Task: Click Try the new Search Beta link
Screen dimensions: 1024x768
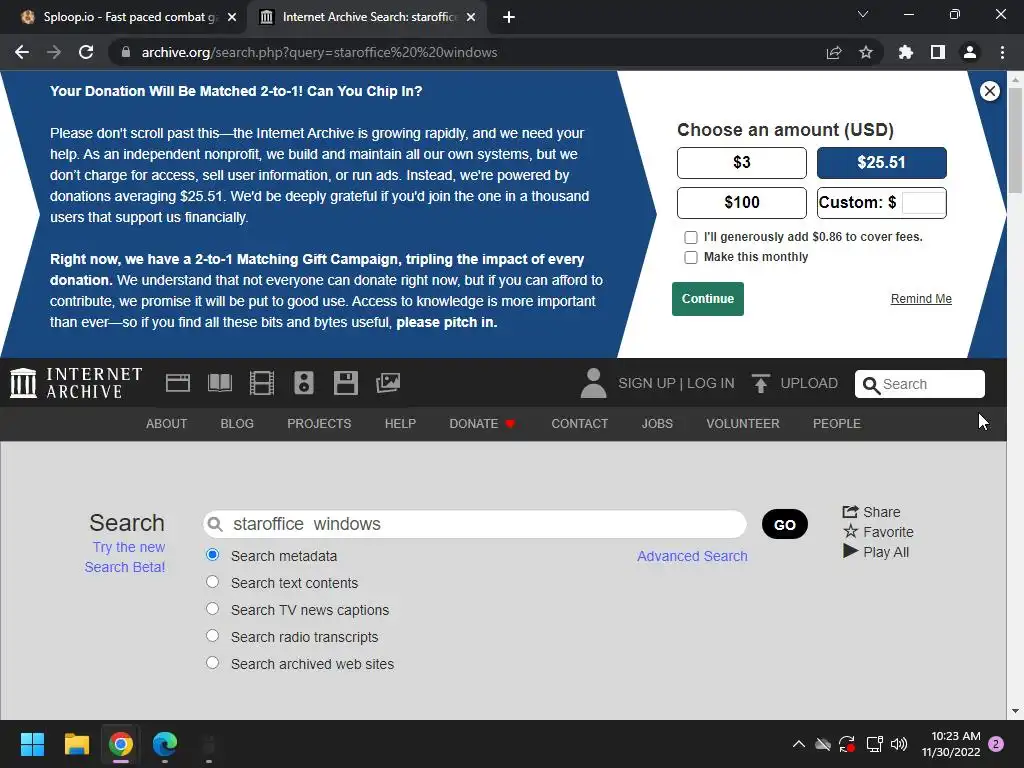Action: tap(125, 557)
